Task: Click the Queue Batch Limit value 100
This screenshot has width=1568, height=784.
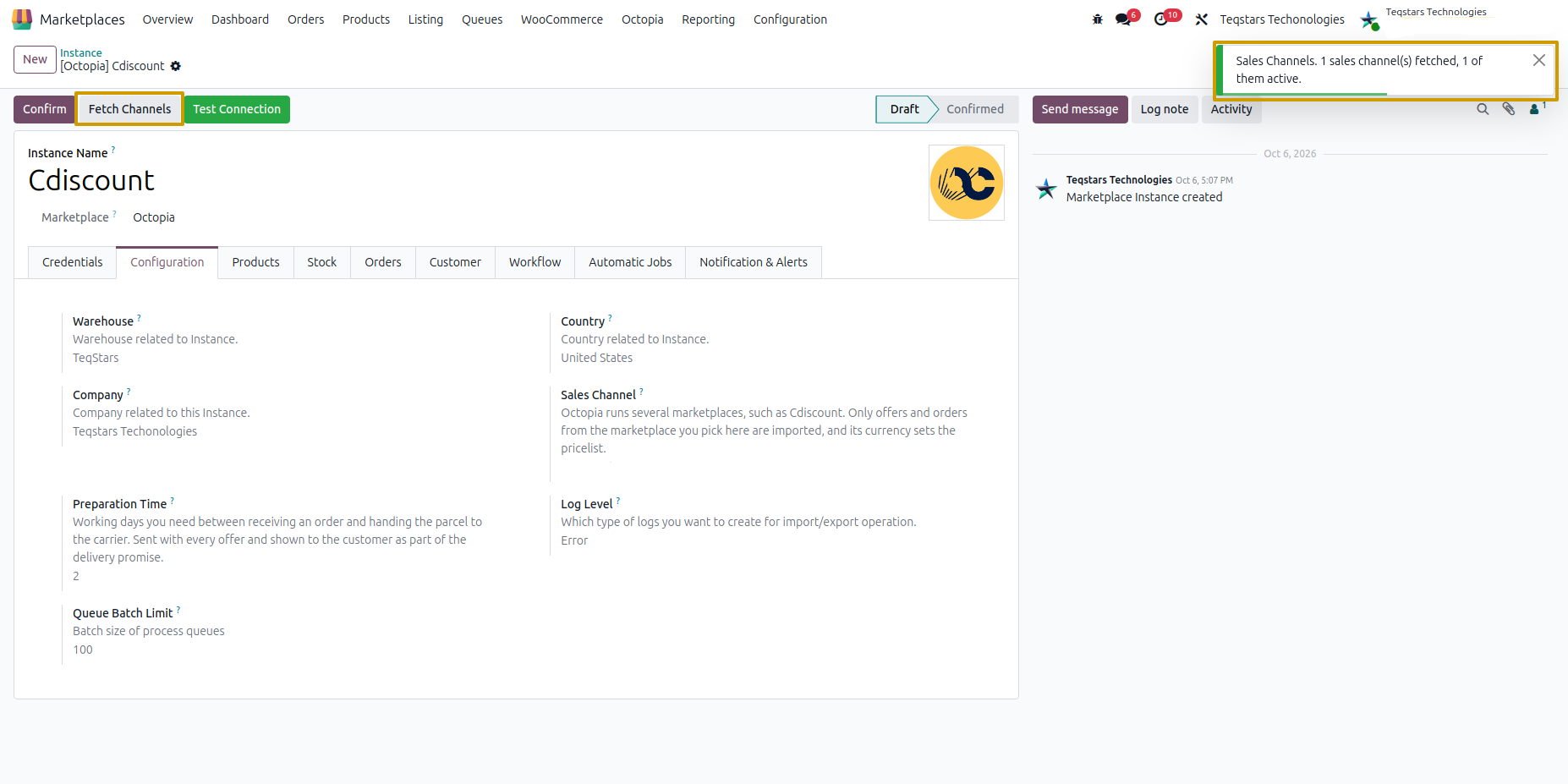Action: pos(83,650)
